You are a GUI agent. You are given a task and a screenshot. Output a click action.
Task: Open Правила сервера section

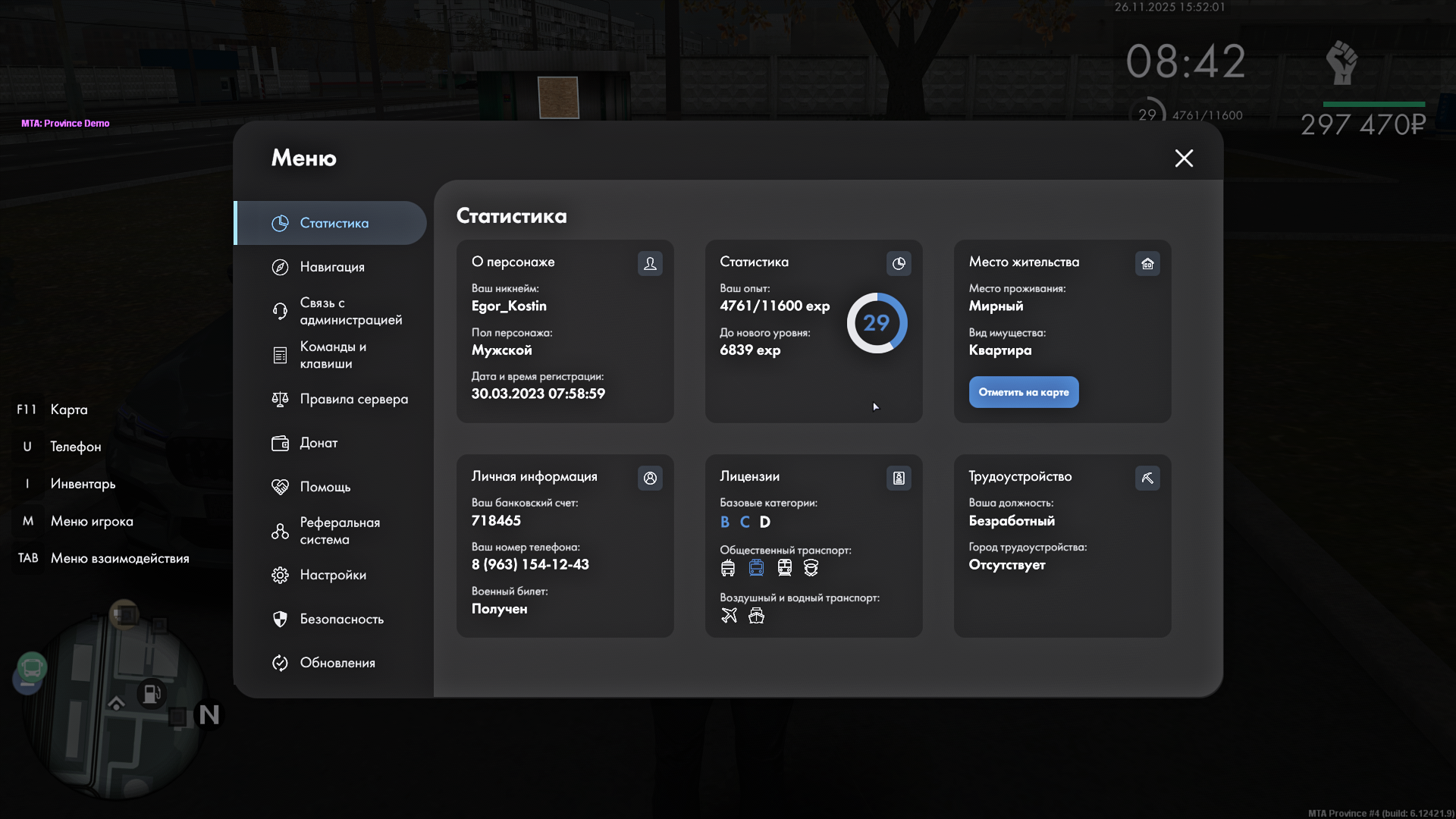(353, 399)
